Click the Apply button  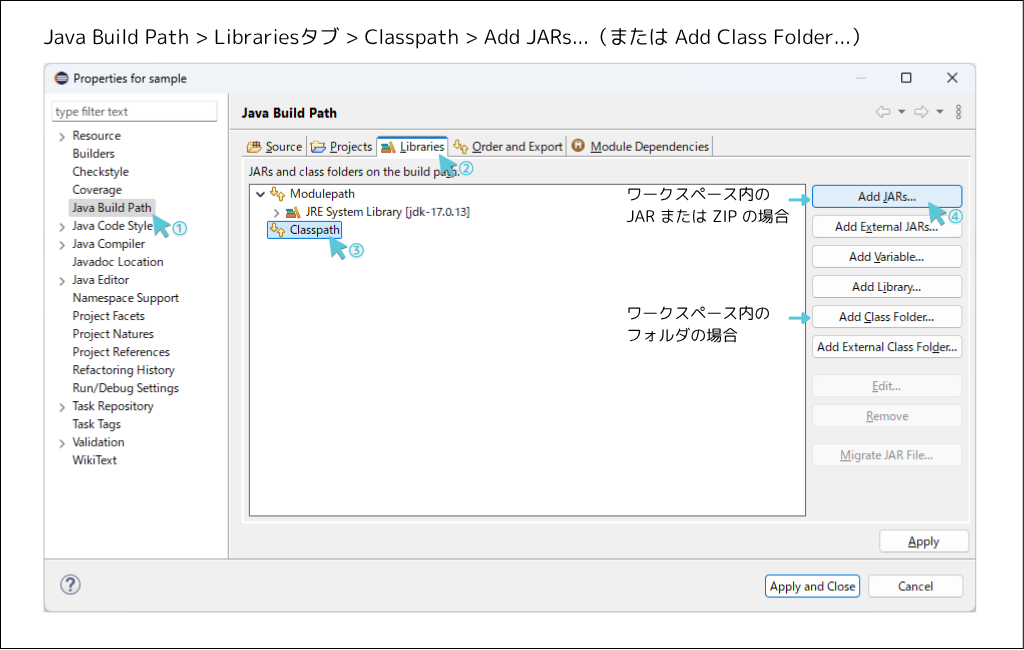tap(923, 542)
